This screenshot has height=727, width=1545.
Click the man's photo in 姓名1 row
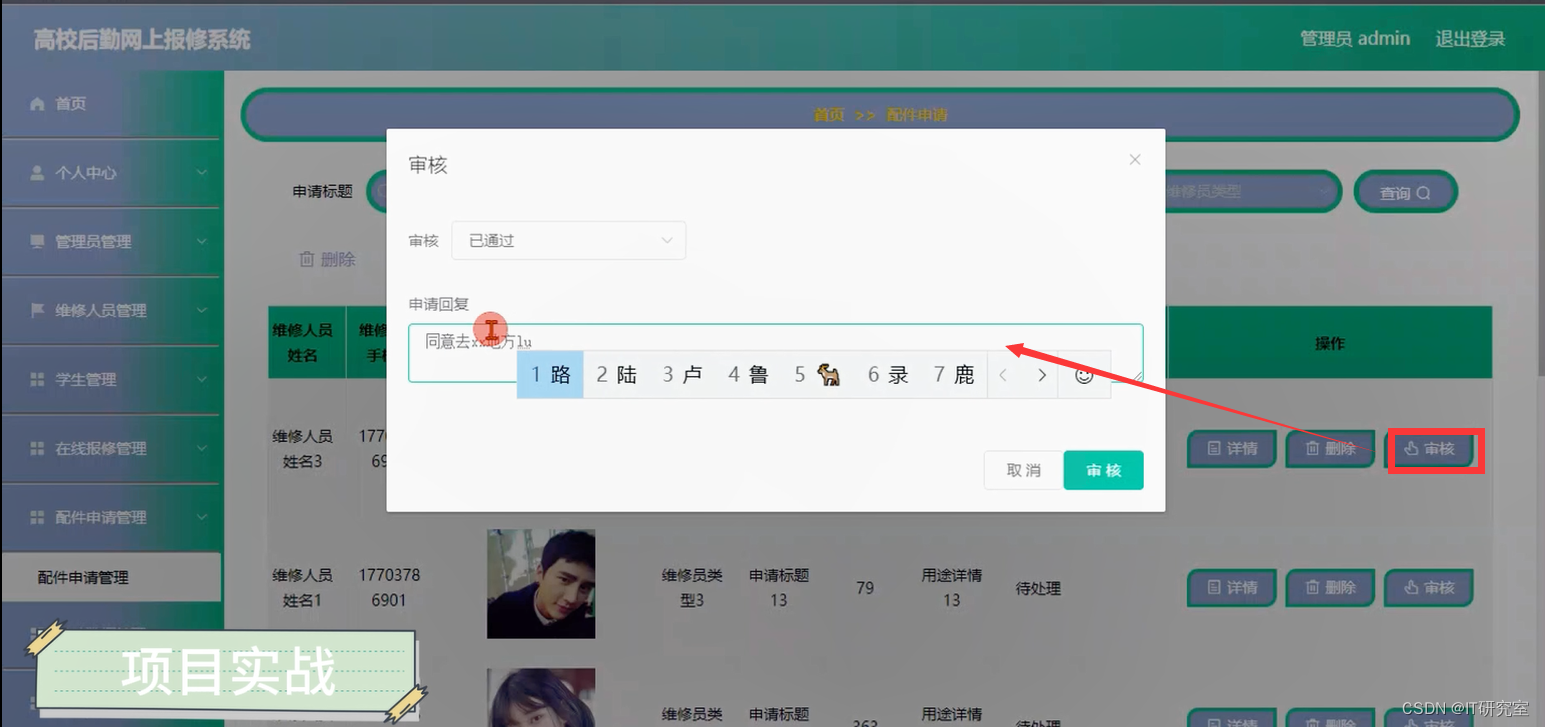coord(541,584)
